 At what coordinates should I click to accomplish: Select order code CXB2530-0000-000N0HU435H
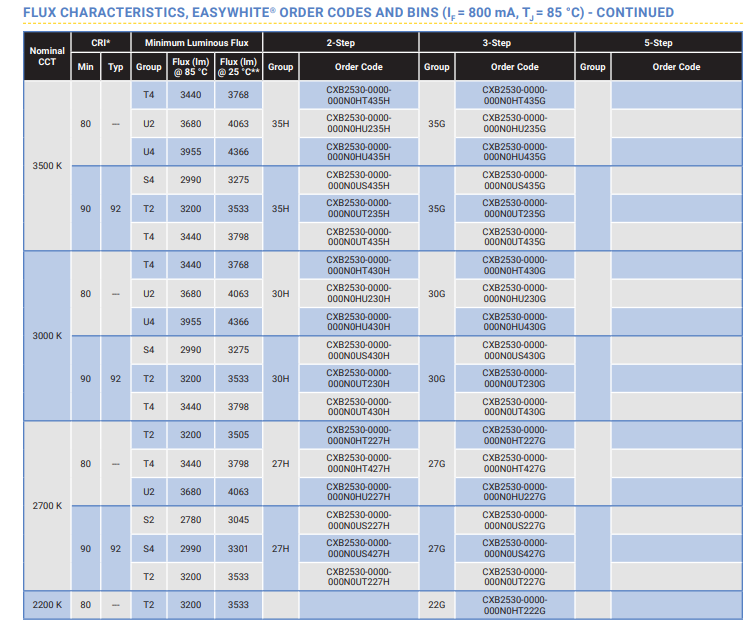[x=359, y=152]
